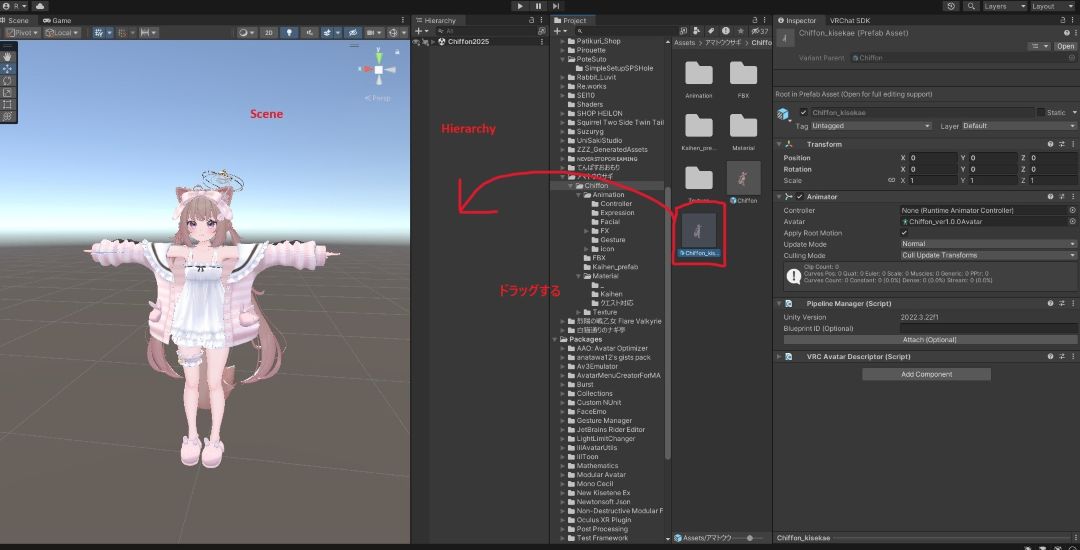Select the Hand view tool
This screenshot has width=1080, height=550.
coord(8,56)
